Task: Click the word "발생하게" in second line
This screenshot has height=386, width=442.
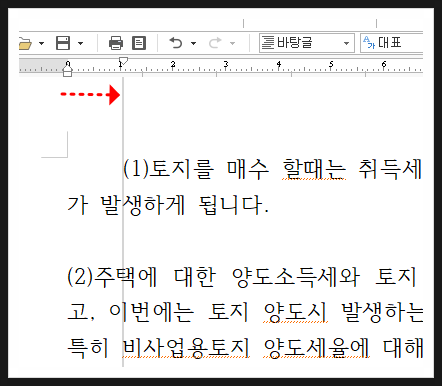Action: [x=142, y=205]
